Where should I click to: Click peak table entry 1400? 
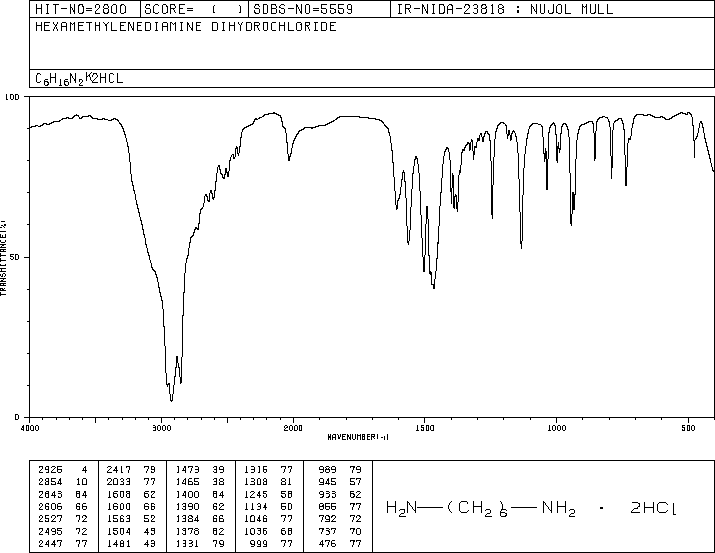tap(187, 494)
